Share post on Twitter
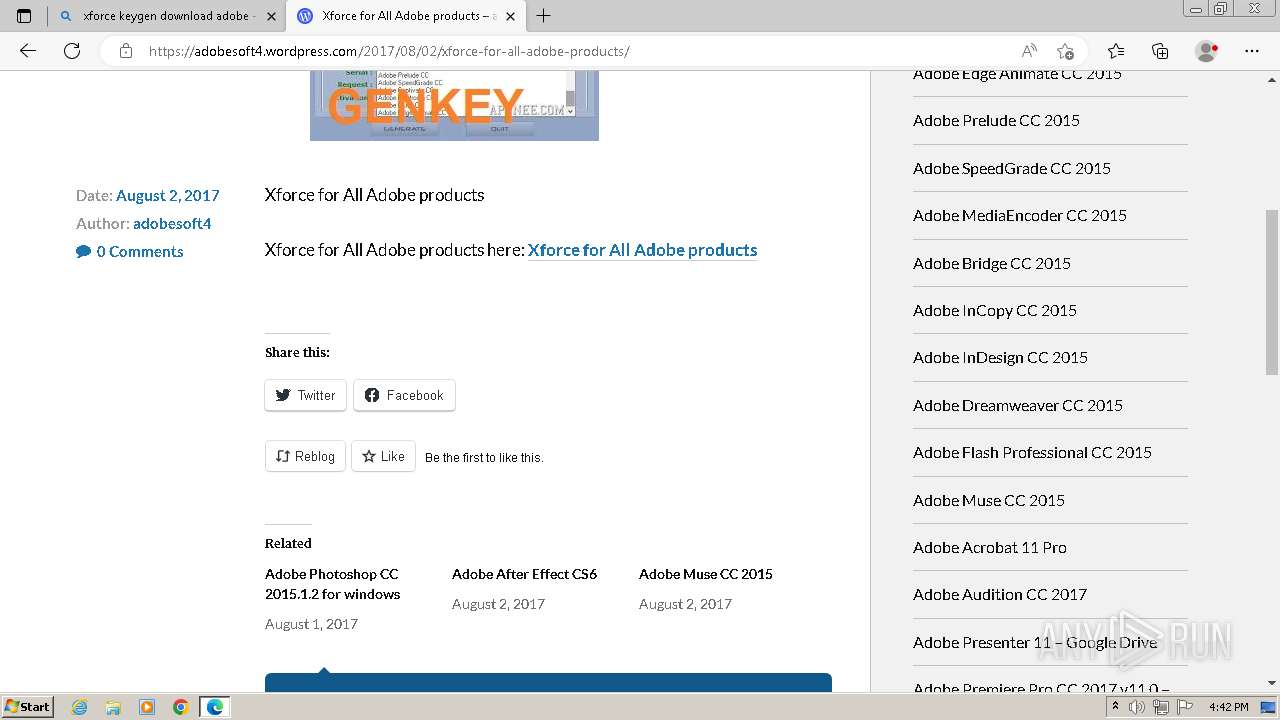Image resolution: width=1280 pixels, height=720 pixels. 306,395
